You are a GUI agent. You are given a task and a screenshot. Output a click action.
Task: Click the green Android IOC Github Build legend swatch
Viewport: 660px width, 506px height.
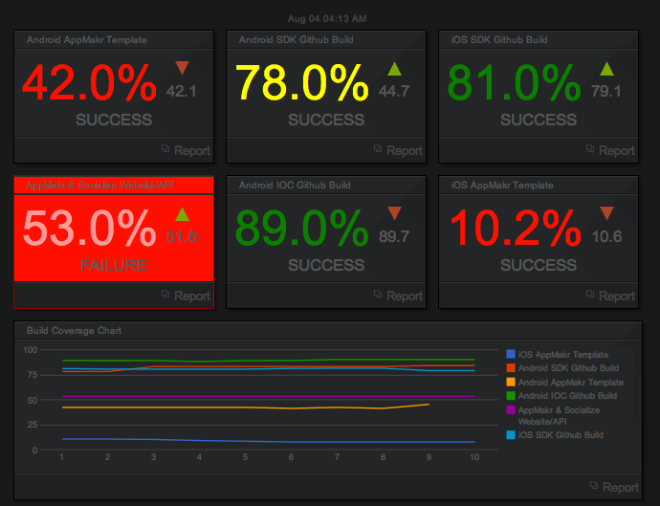tap(512, 396)
